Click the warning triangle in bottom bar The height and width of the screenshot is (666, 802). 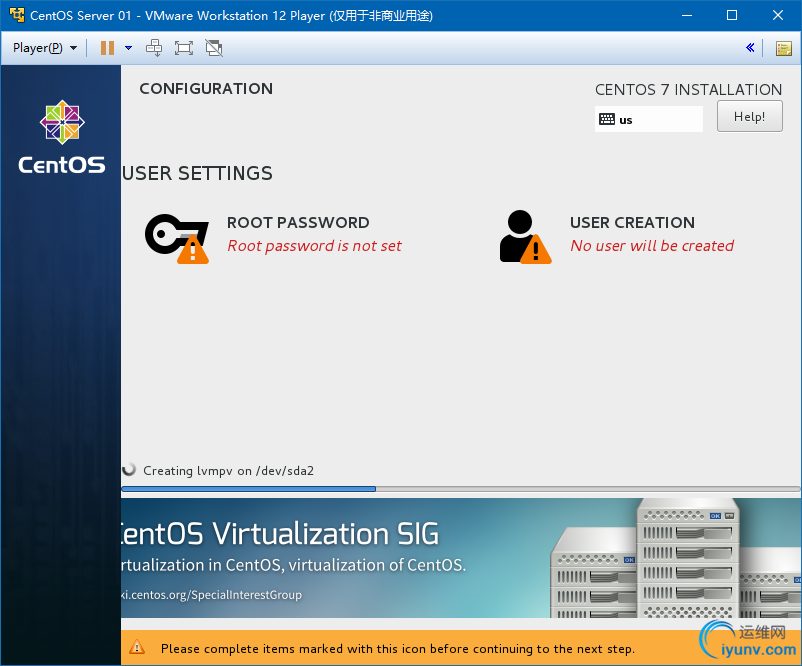(x=137, y=648)
